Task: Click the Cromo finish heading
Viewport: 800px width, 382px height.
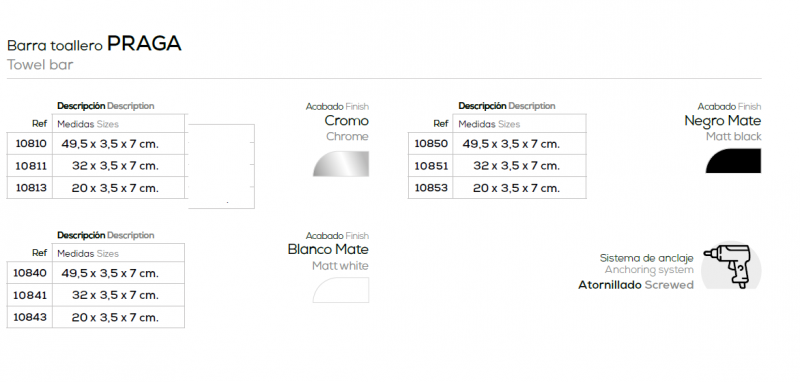Action: point(346,121)
